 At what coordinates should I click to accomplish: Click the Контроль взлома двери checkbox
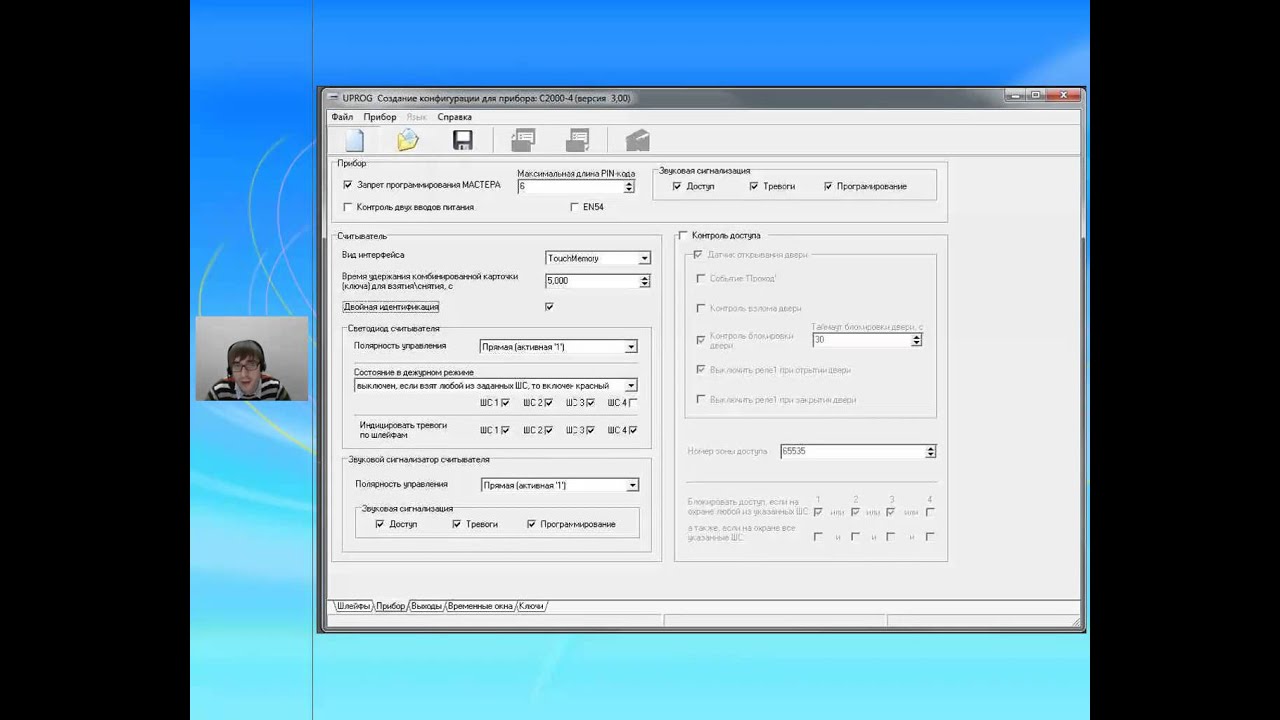701,308
